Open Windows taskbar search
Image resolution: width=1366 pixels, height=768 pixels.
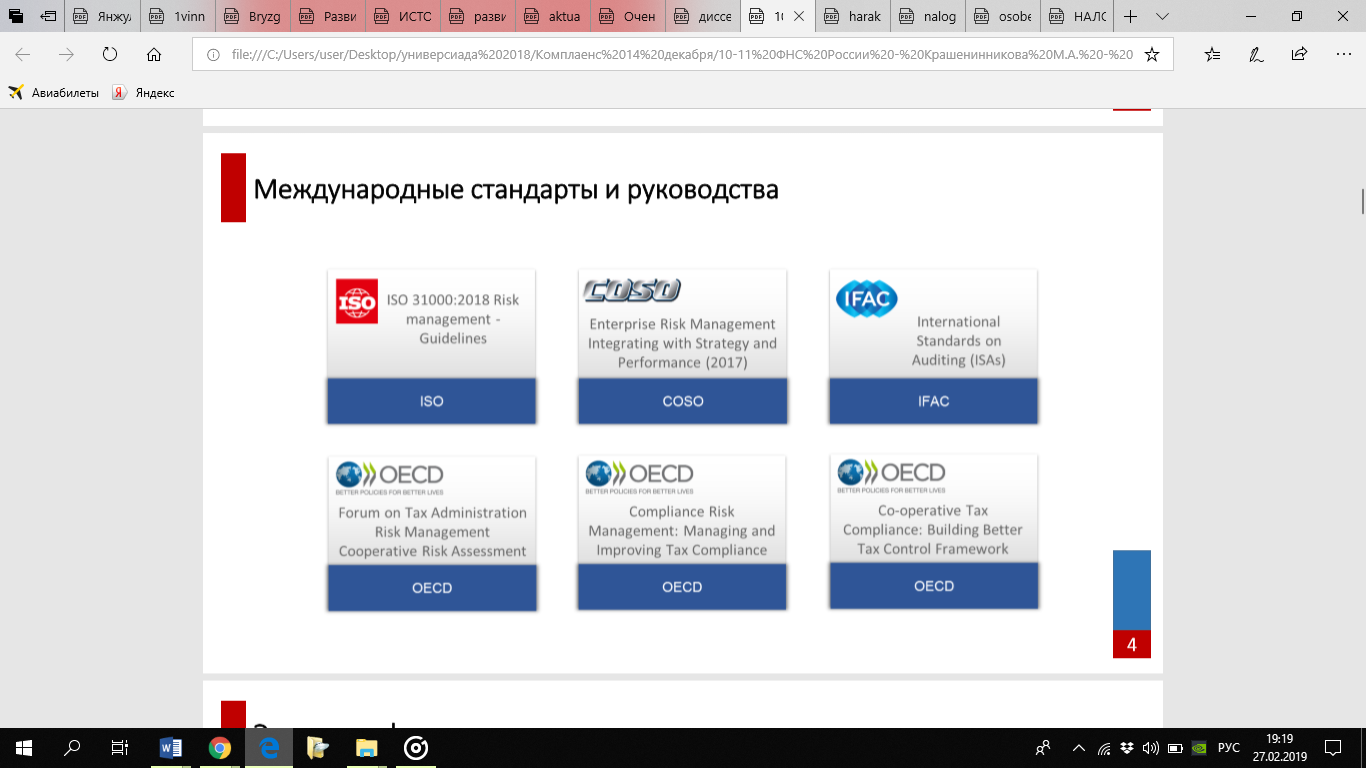coord(72,747)
